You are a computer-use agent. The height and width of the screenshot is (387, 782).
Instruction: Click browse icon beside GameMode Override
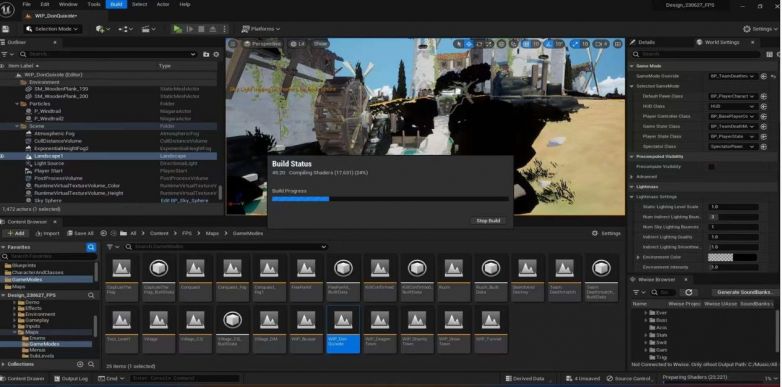pos(764,76)
